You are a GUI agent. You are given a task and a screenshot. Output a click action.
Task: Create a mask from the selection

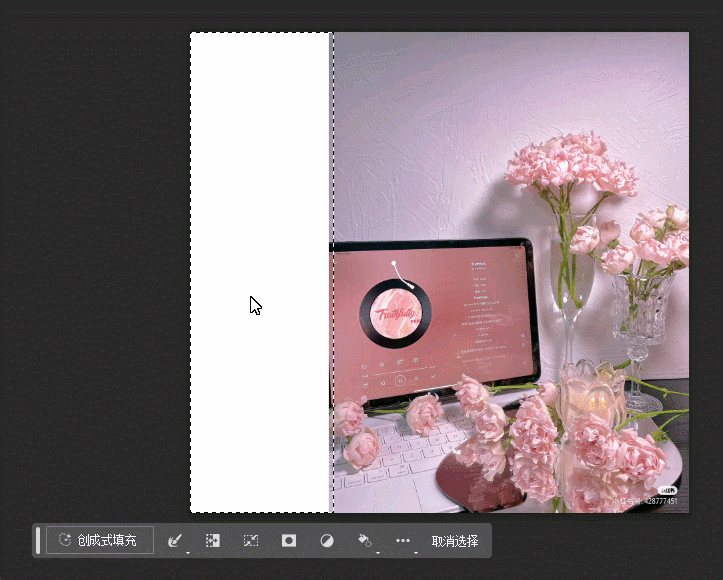pos(289,540)
